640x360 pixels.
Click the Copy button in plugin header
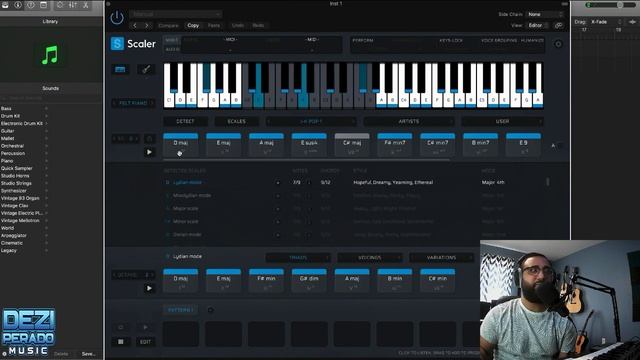click(x=193, y=25)
